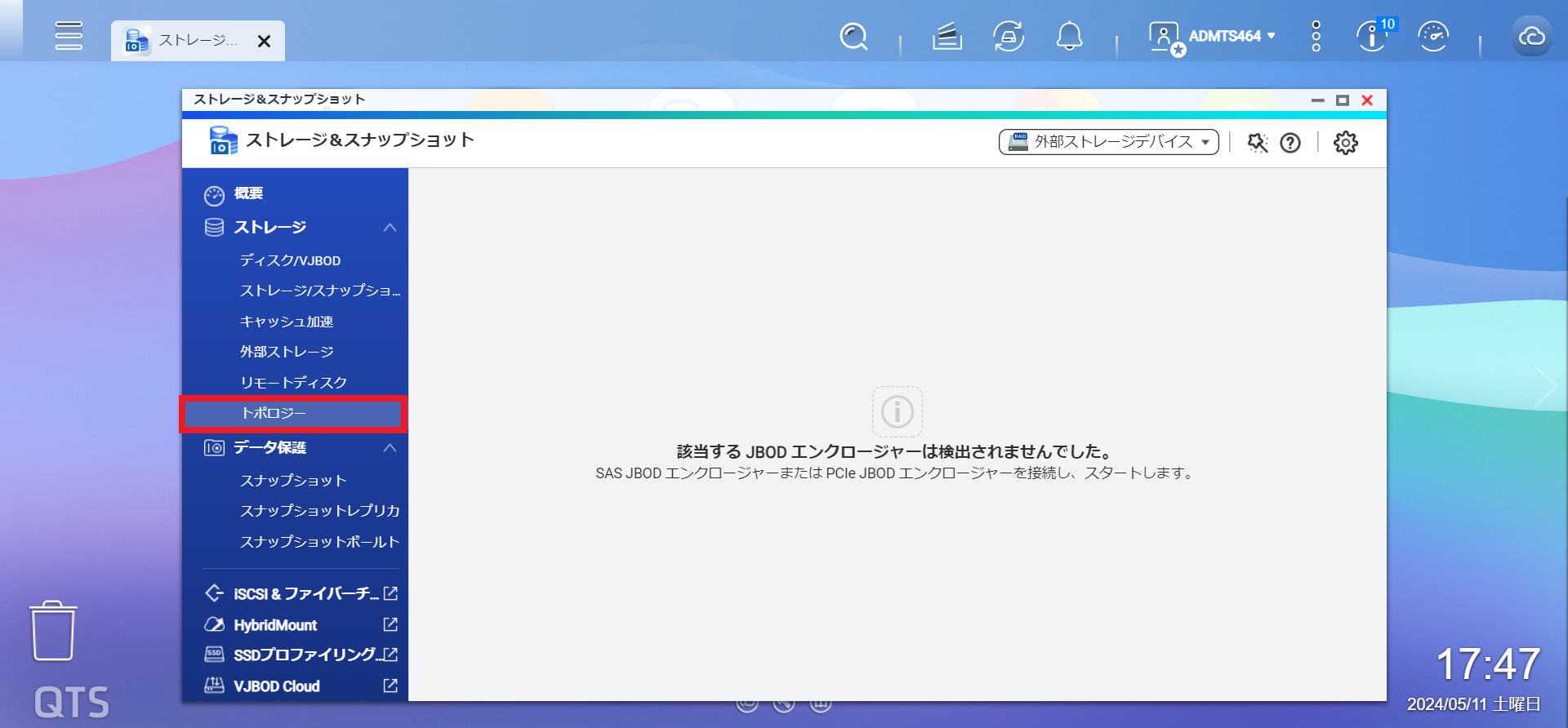Click the admin user avatar icon
This screenshot has height=728, width=1568.
1165,38
